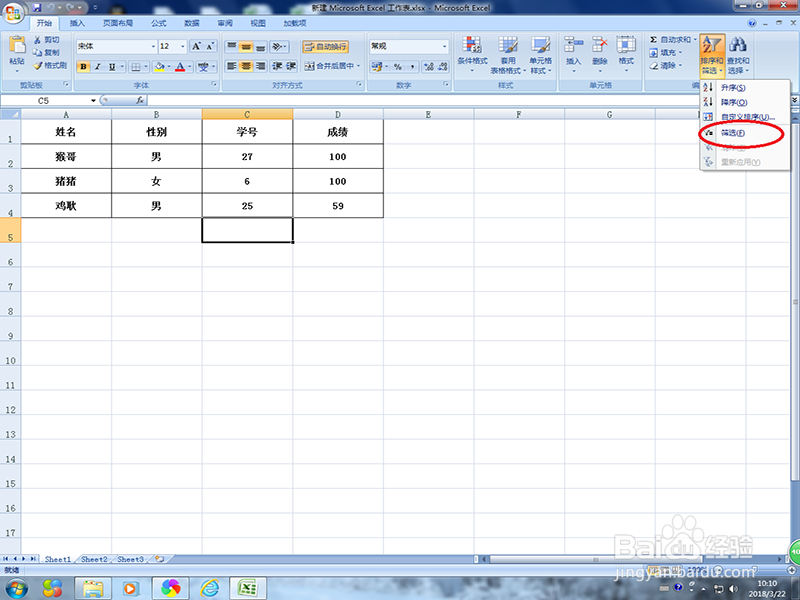800x600 pixels.
Task: Toggle top vertical alignment
Action: (x=232, y=46)
